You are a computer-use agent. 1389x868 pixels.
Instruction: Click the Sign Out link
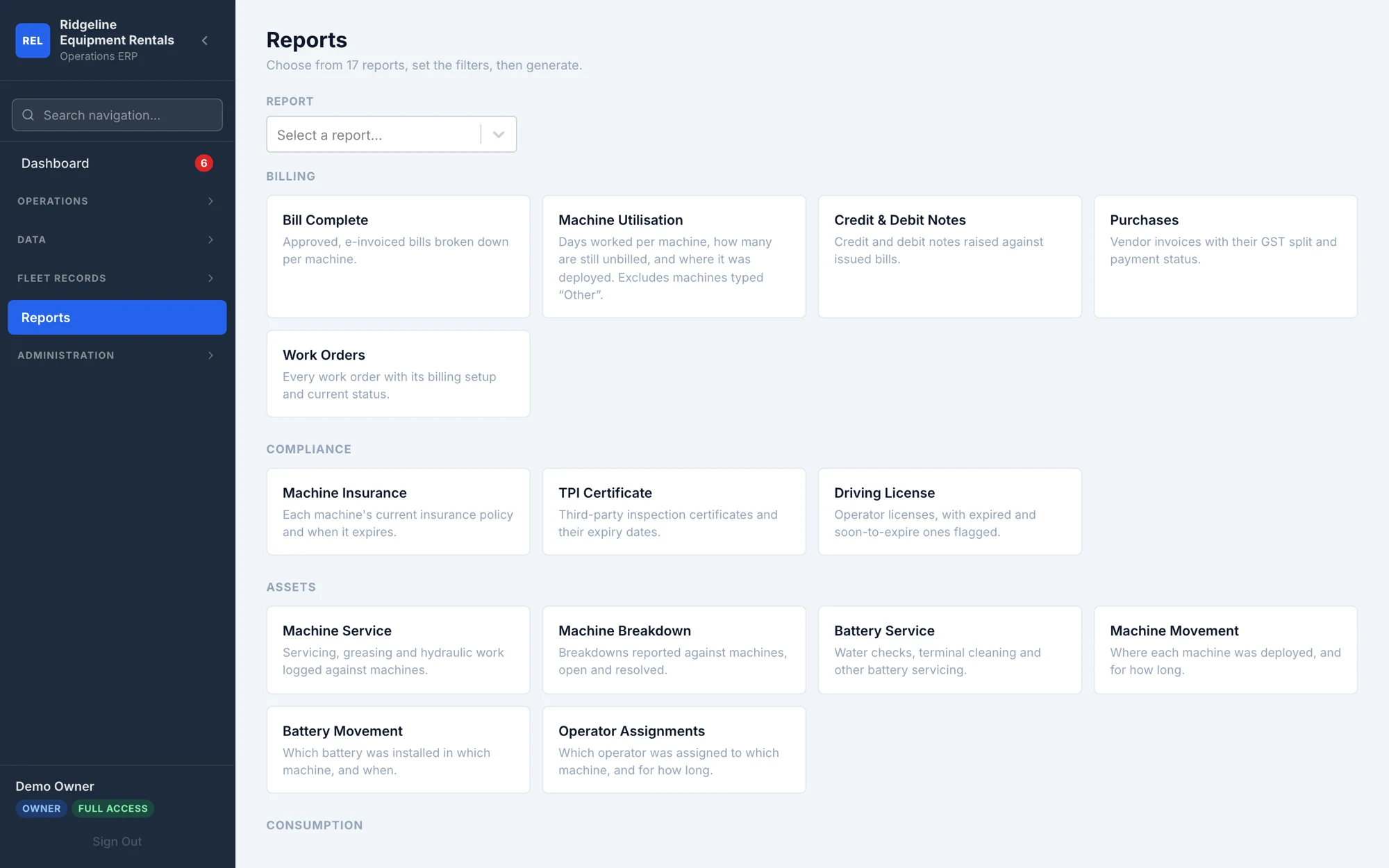pos(117,842)
